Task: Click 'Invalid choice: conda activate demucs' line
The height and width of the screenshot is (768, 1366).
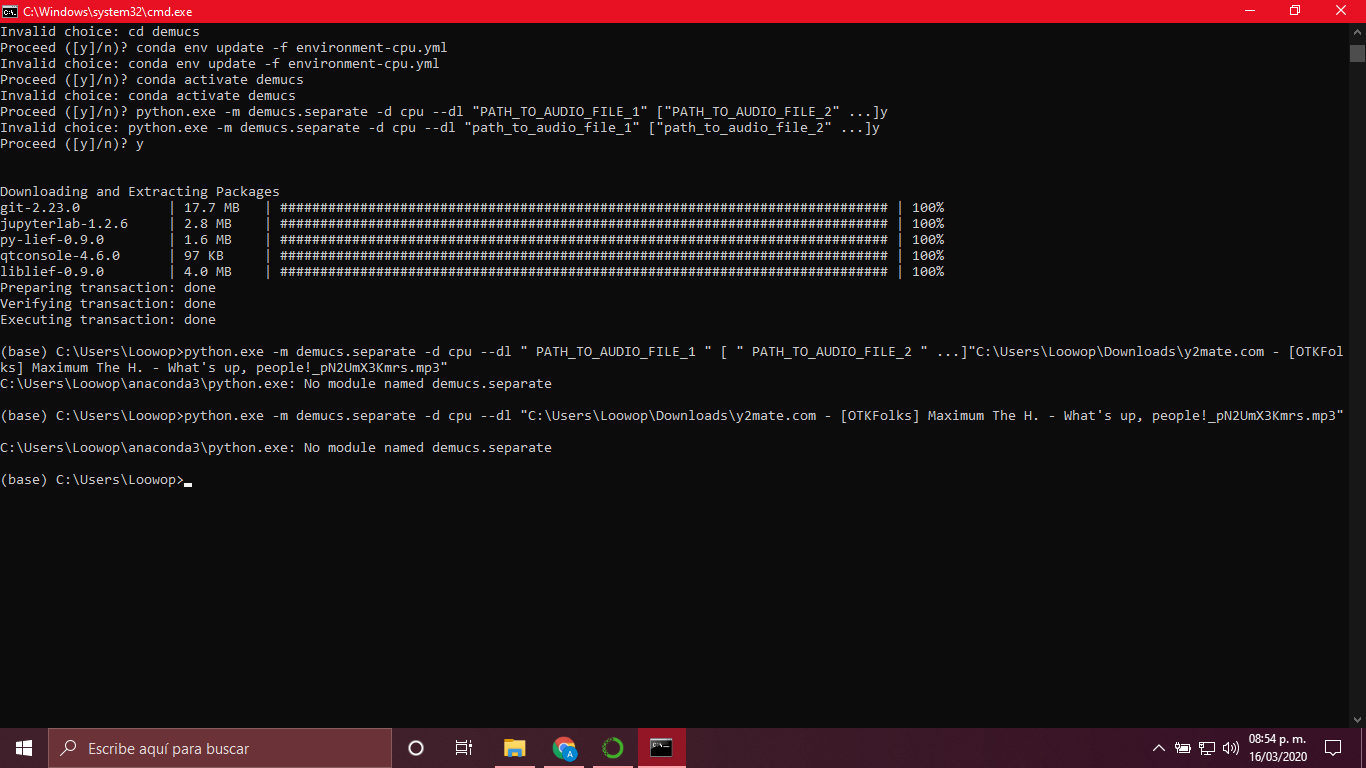Action: [x=148, y=96]
